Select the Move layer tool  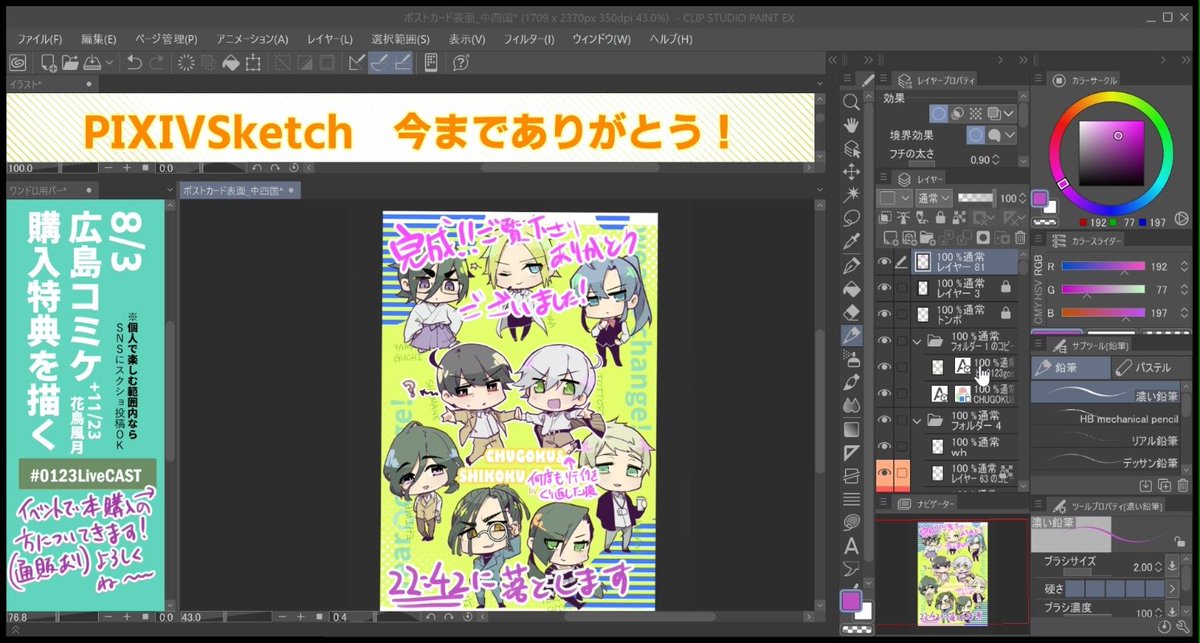click(851, 171)
